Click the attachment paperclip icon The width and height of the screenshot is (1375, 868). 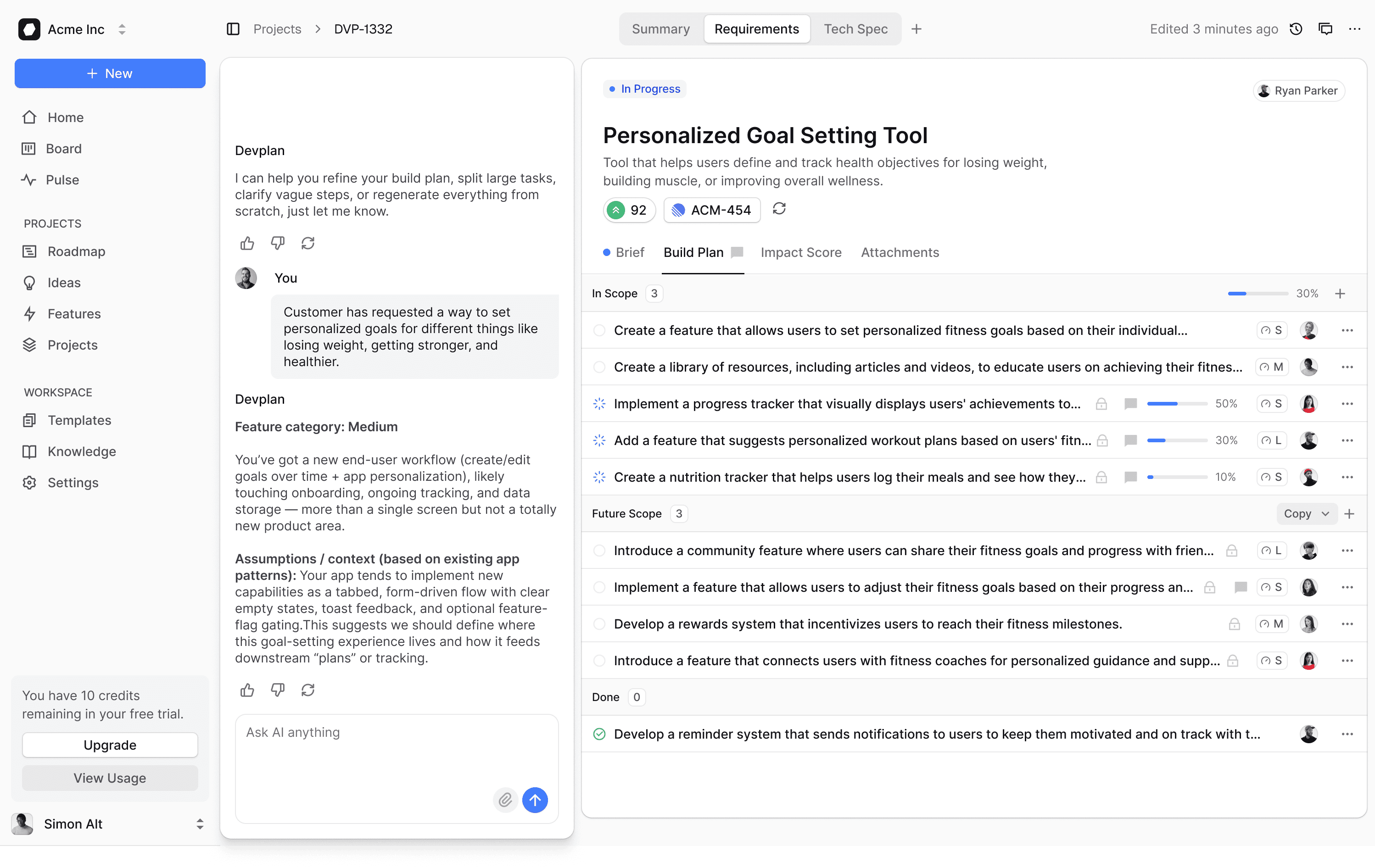pyautogui.click(x=505, y=800)
